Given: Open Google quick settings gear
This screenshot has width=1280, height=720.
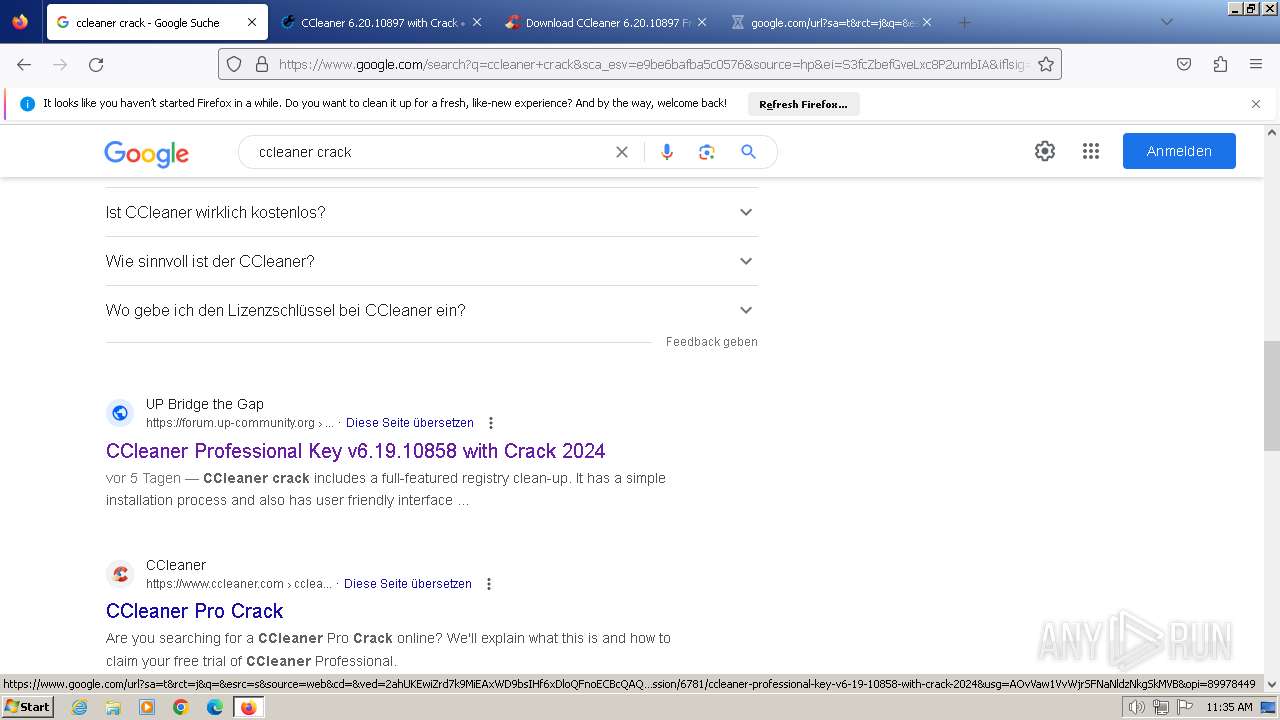Looking at the screenshot, I should tap(1045, 151).
